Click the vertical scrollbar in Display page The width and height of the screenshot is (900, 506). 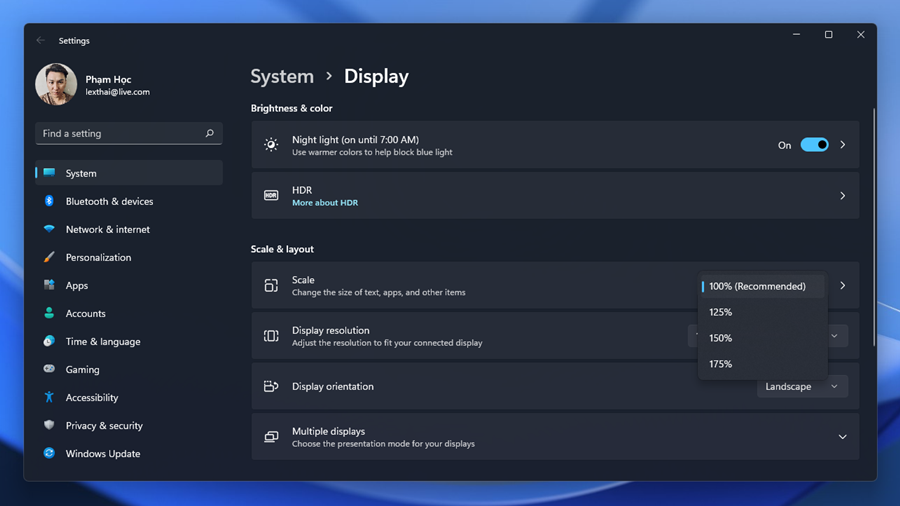point(874,227)
